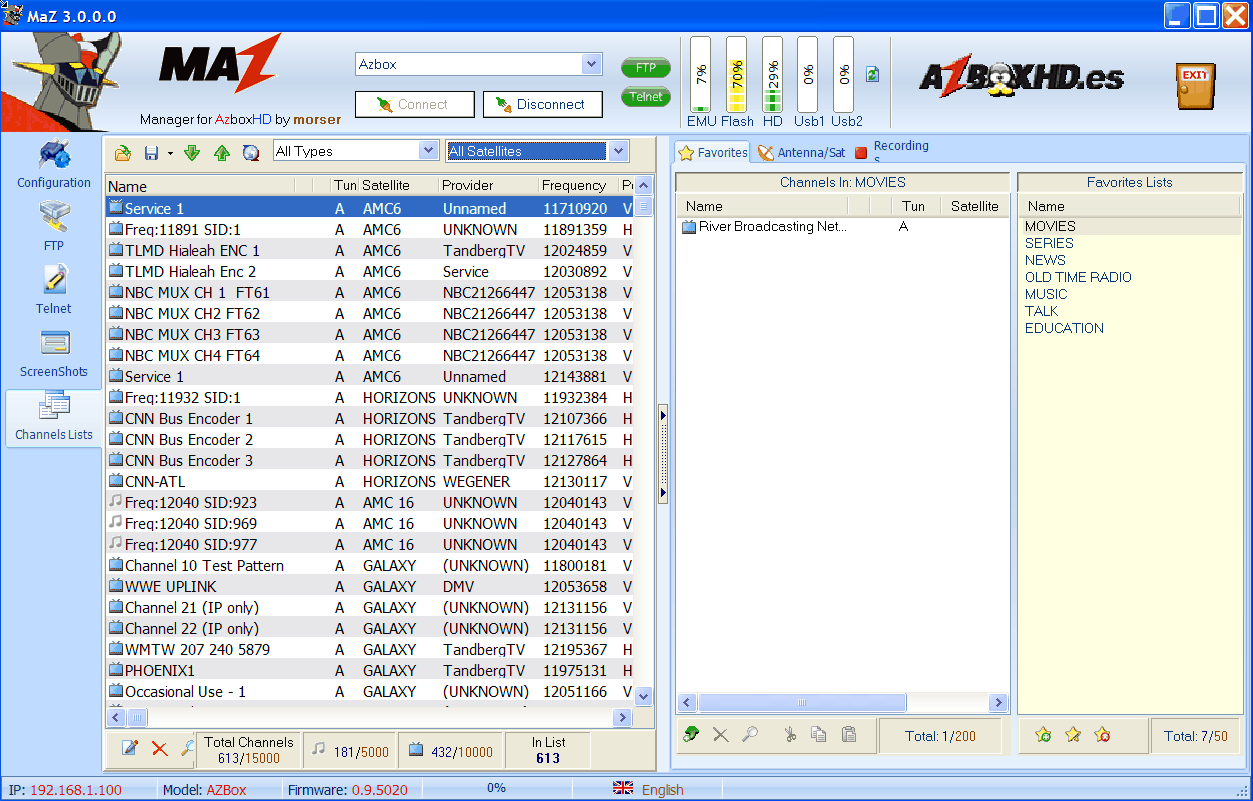This screenshot has height=801, width=1253.
Task: Select the CNN-ATL channel row
Action: (370, 481)
